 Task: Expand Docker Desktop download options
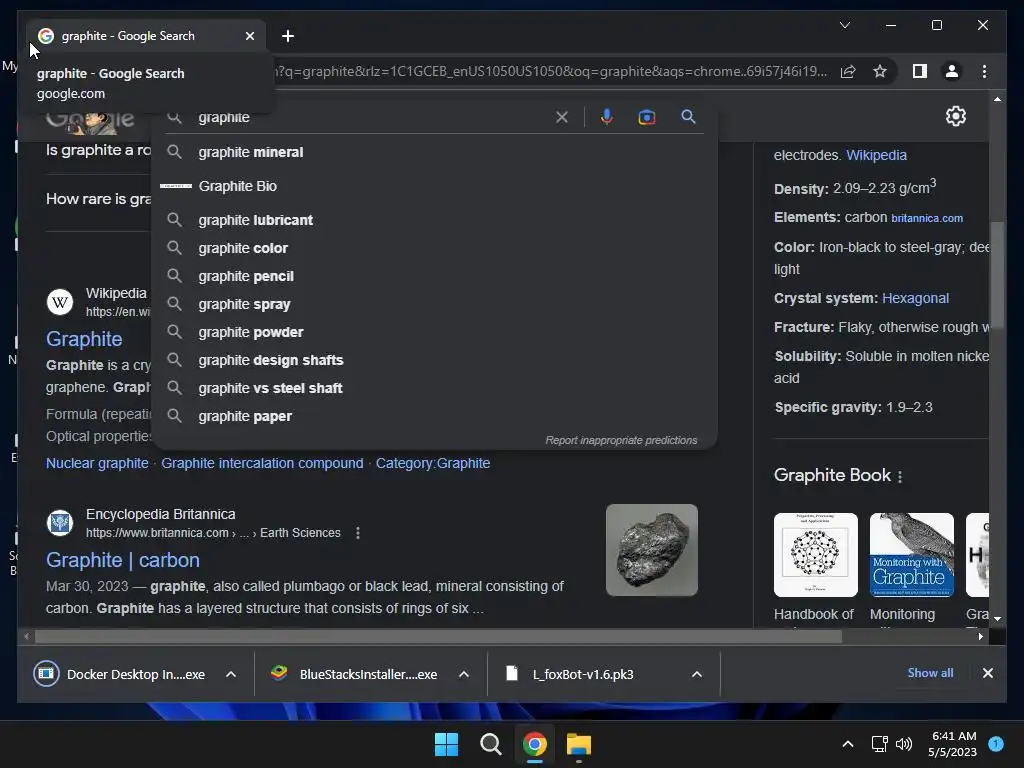coord(231,674)
